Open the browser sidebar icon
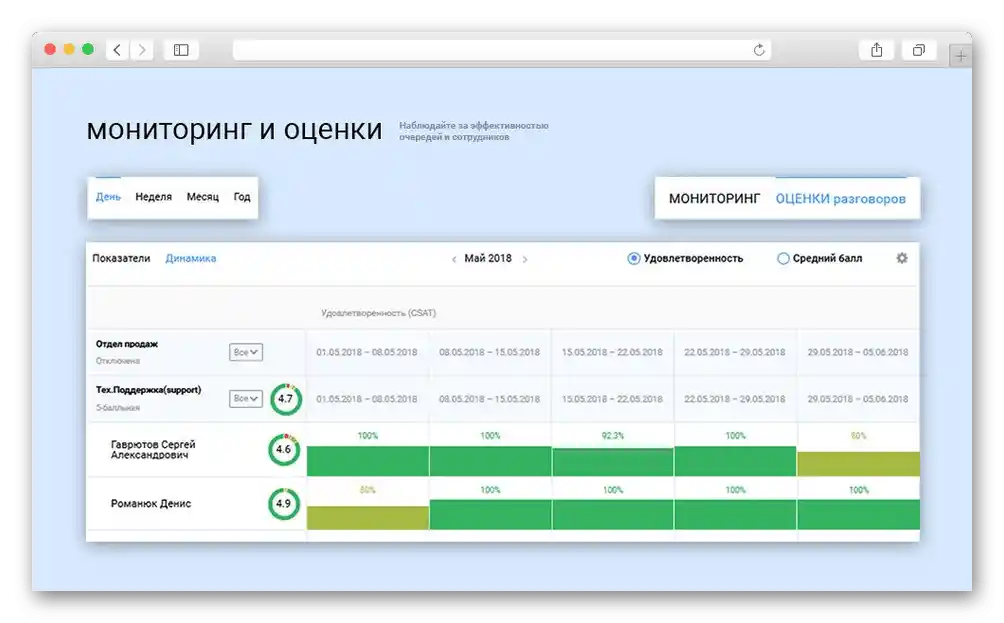Image resolution: width=1004 pixels, height=623 pixels. point(181,48)
